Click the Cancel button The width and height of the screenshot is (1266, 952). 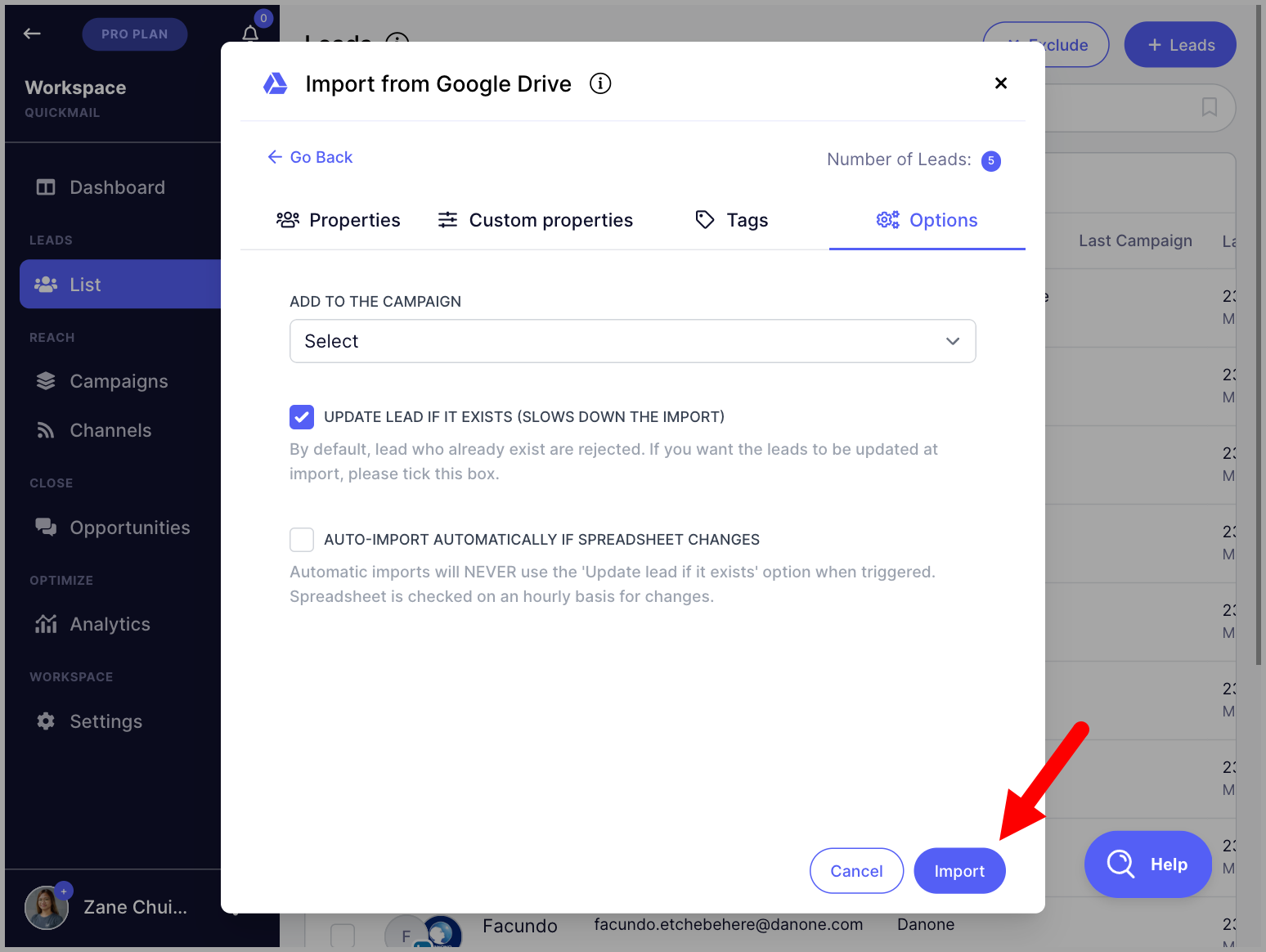point(856,871)
